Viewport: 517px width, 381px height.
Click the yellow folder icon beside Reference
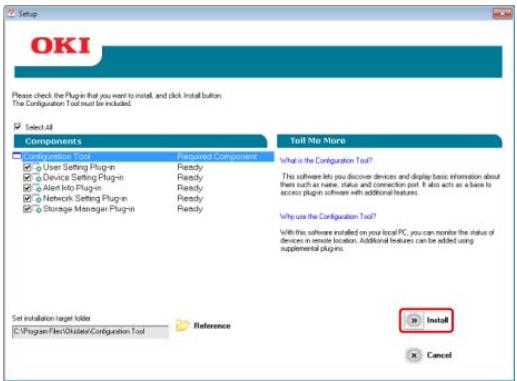click(182, 325)
